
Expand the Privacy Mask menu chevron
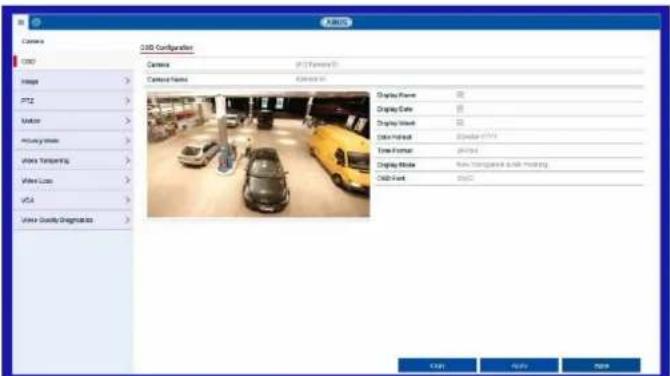127,141
